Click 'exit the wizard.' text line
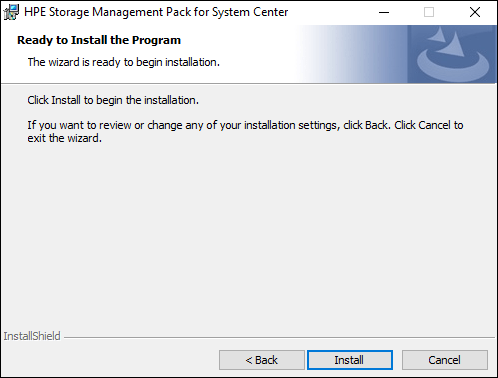498x378 pixels. (x=65, y=138)
